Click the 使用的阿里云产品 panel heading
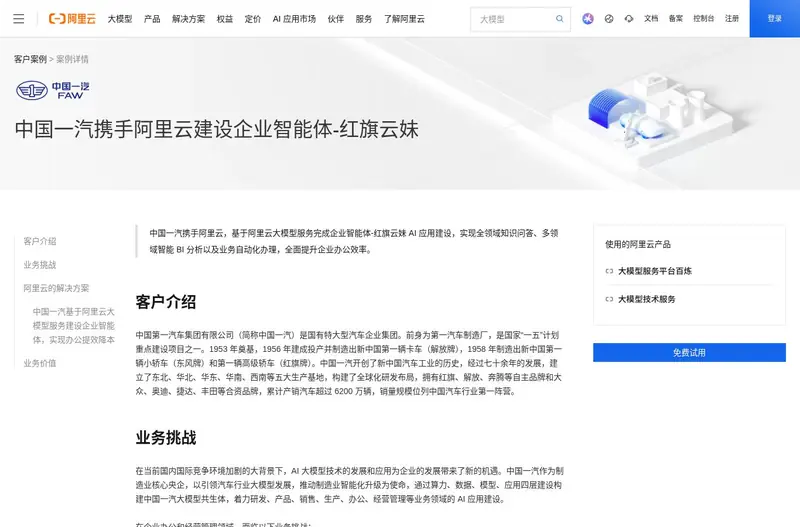Image resolution: width=800 pixels, height=527 pixels. point(638,244)
